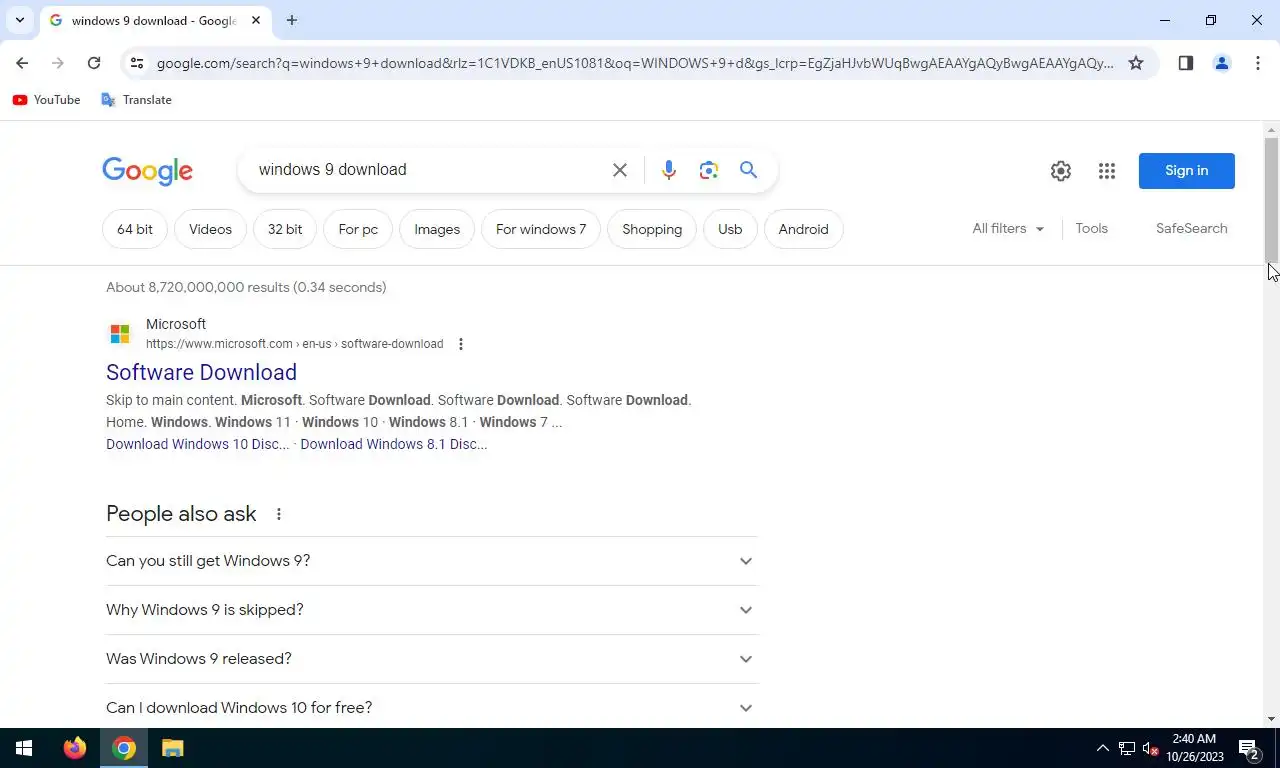Open the tab search chevron
This screenshot has width=1280, height=768.
pos(19,20)
